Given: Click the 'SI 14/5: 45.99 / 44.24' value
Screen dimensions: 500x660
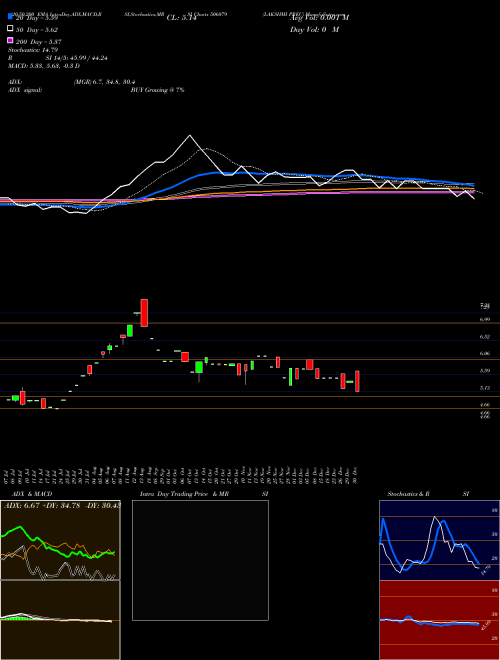Looking at the screenshot, I should (x=76, y=58).
